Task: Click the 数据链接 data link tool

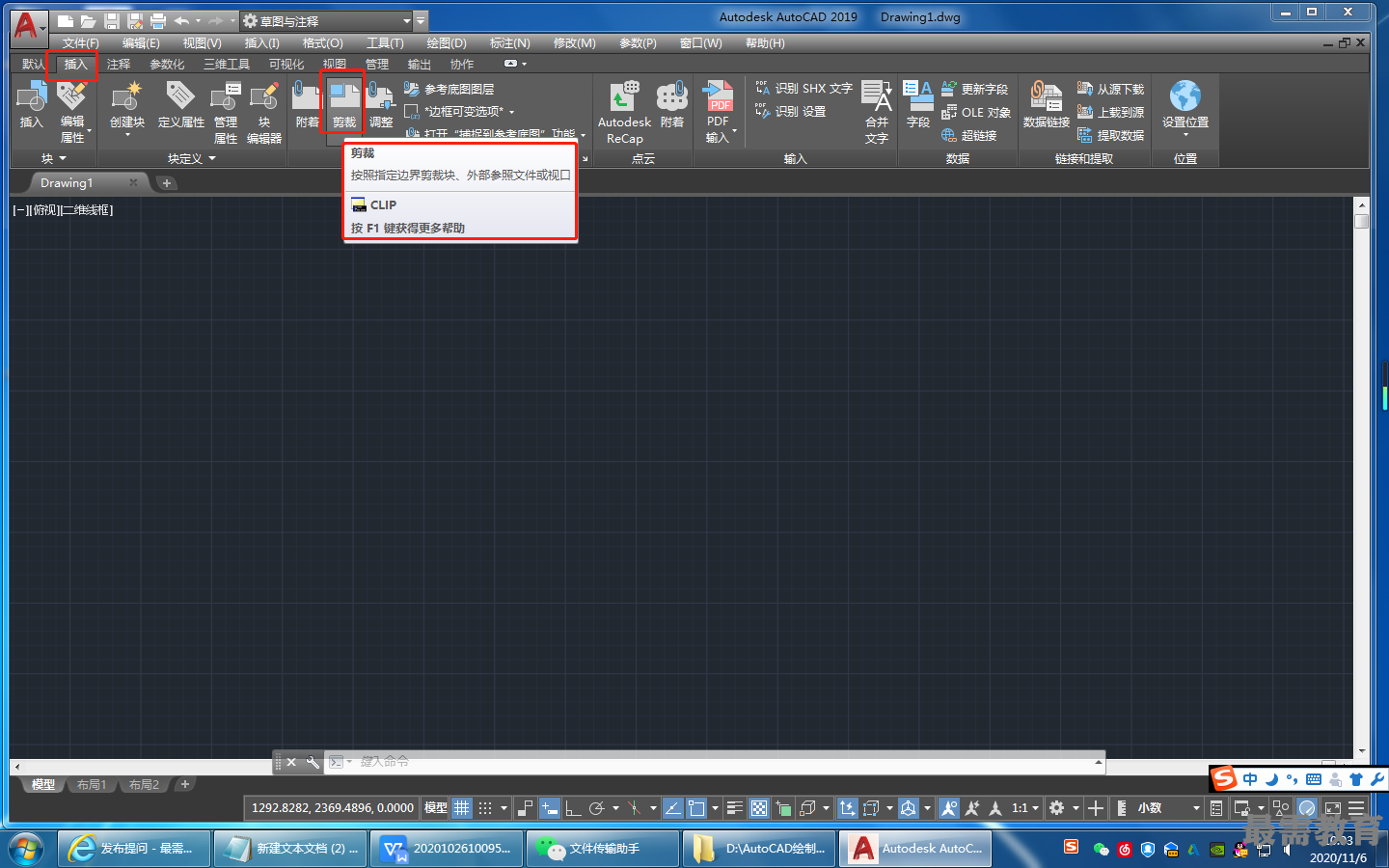Action: click(x=1047, y=105)
